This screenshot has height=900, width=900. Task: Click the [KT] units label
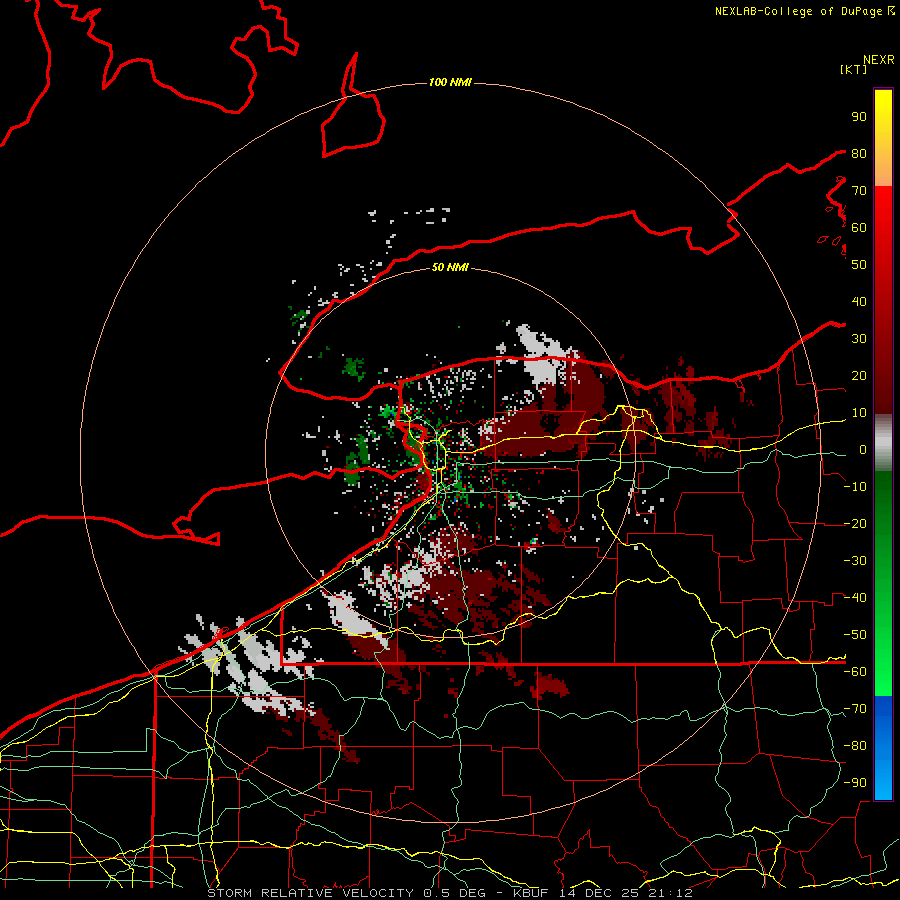point(854,69)
